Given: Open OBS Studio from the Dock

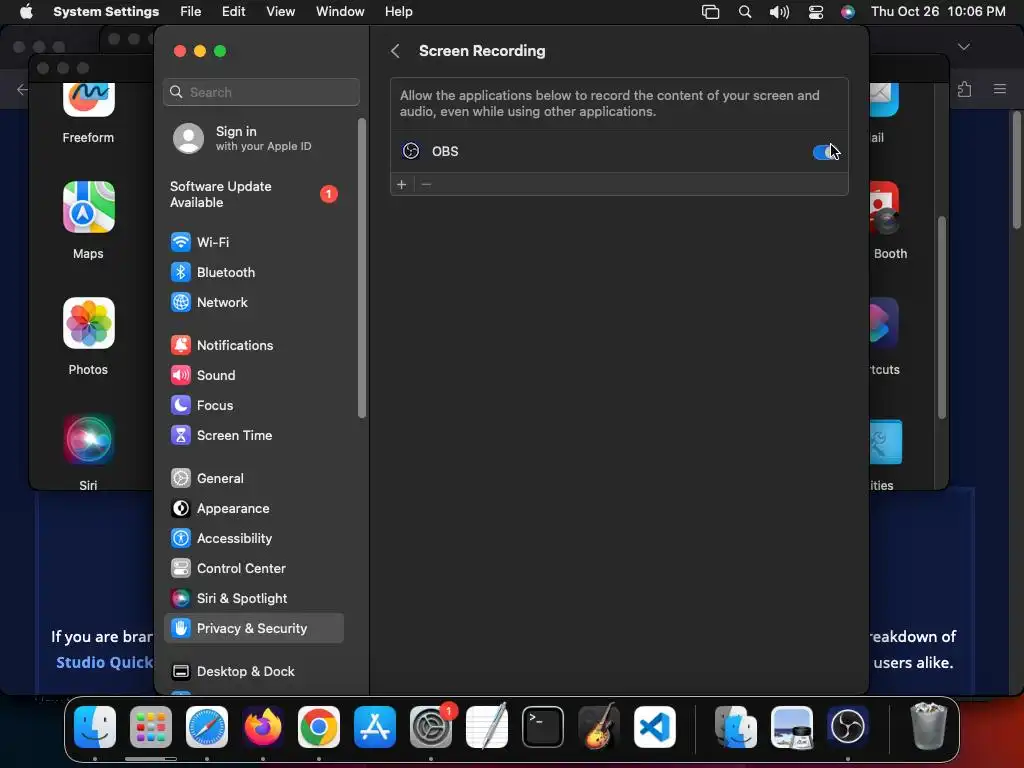Looking at the screenshot, I should pyautogui.click(x=848, y=727).
